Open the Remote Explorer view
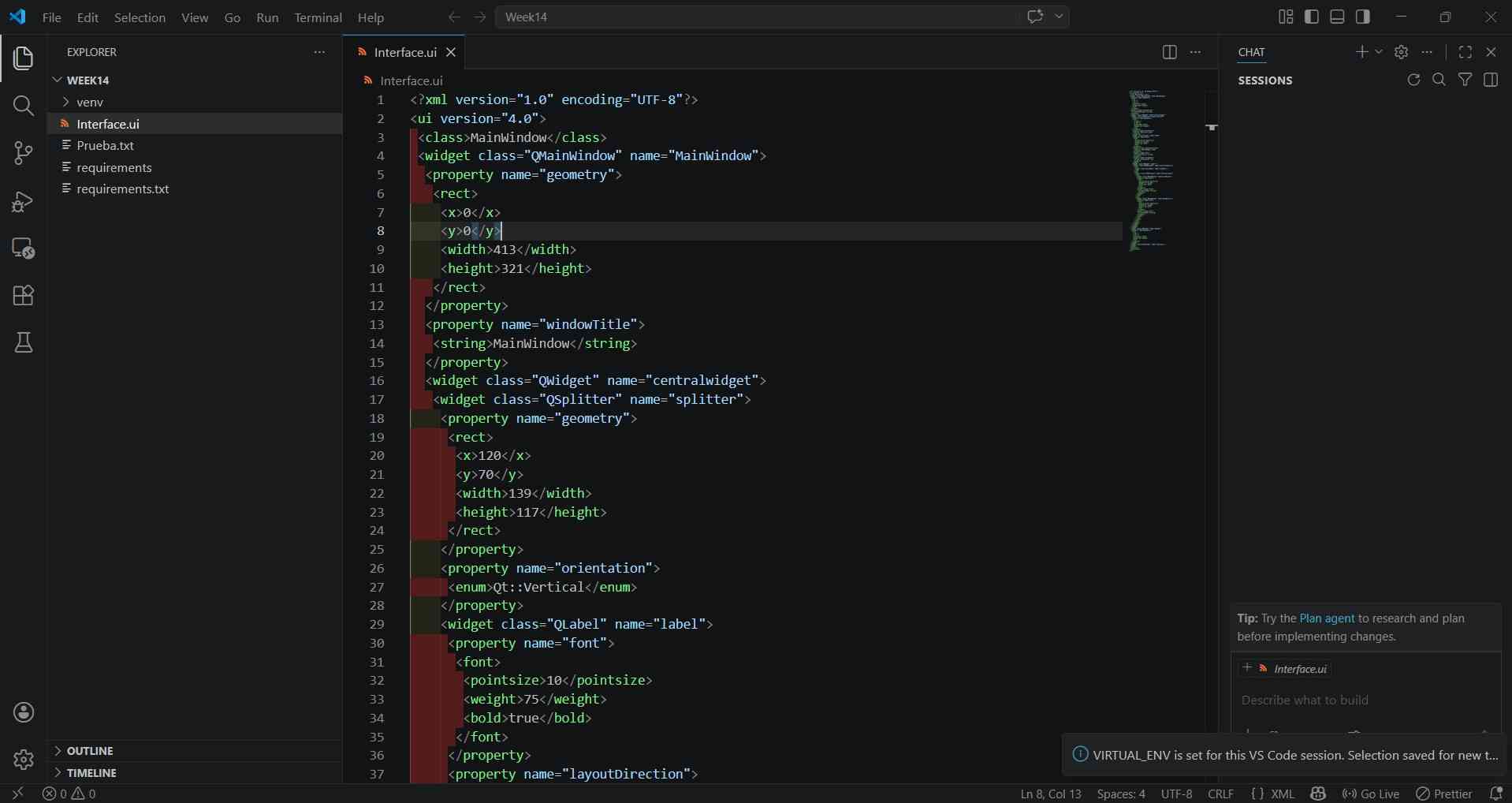This screenshot has height=803, width=1512. click(24, 248)
